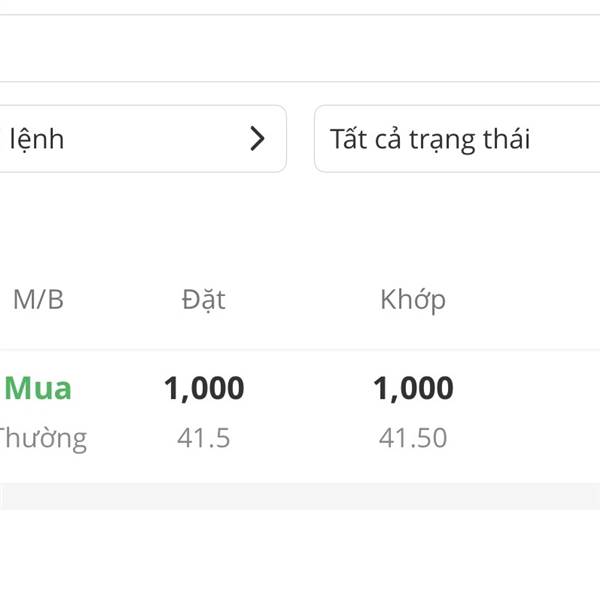The image size is (600, 600).
Task: Click the order row space between Đặt and Khớp values
Action: pos(308,412)
